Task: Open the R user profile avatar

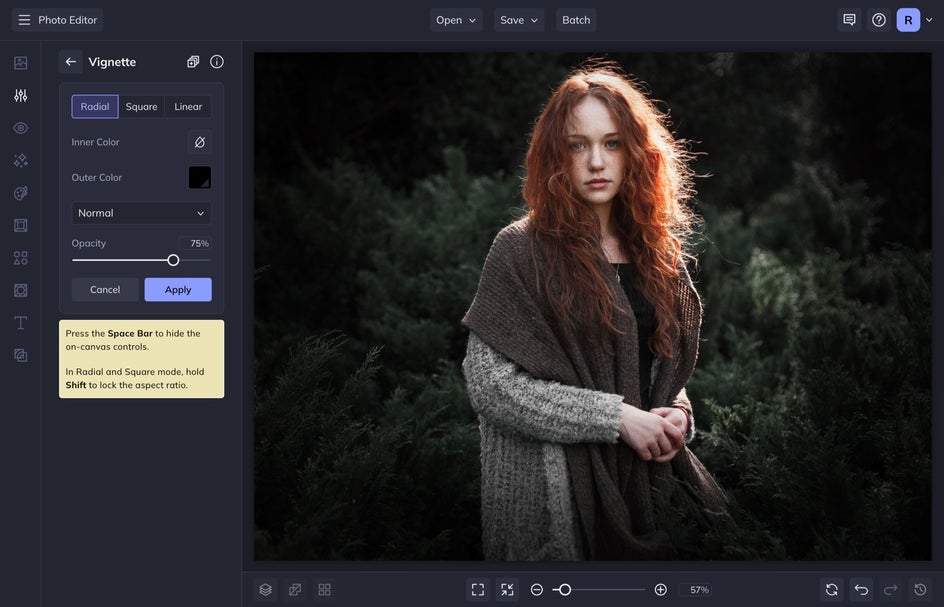Action: [908, 20]
